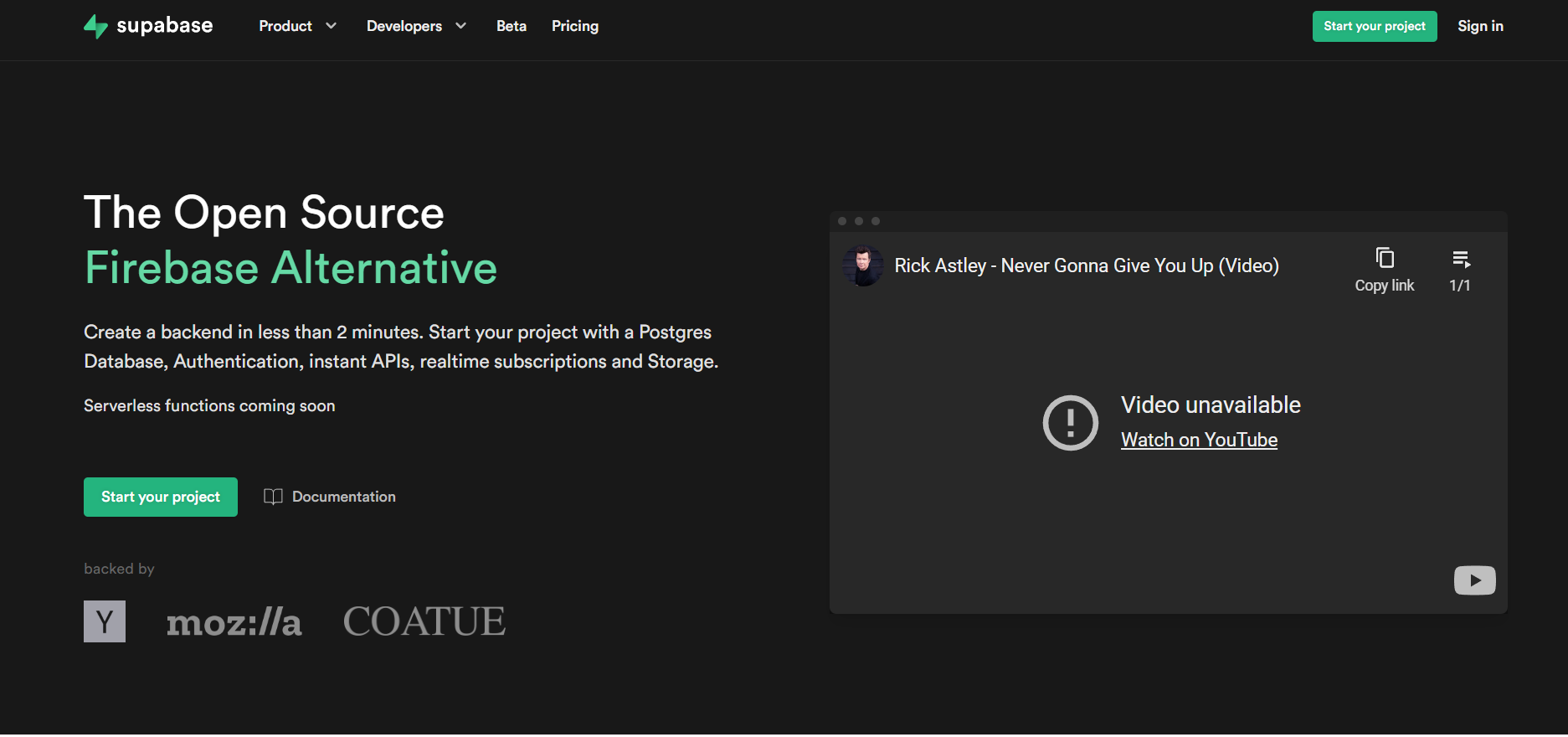This screenshot has height=737, width=1568.
Task: Click the 'backed by' label
Action: point(119,569)
